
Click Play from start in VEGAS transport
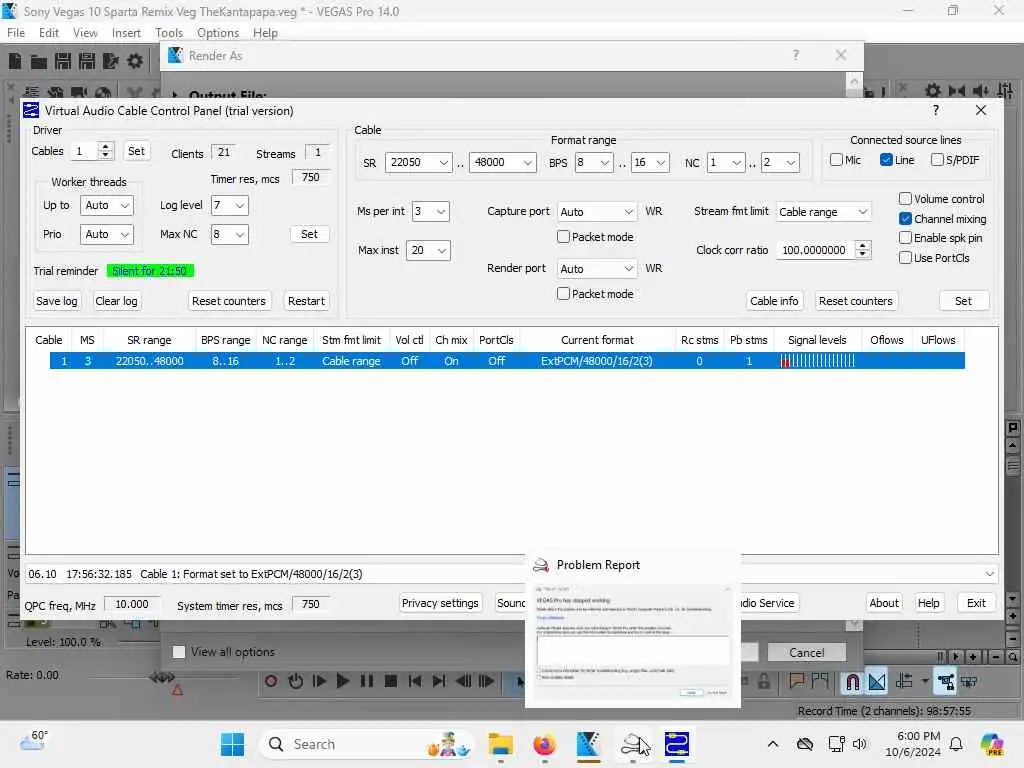click(x=319, y=681)
